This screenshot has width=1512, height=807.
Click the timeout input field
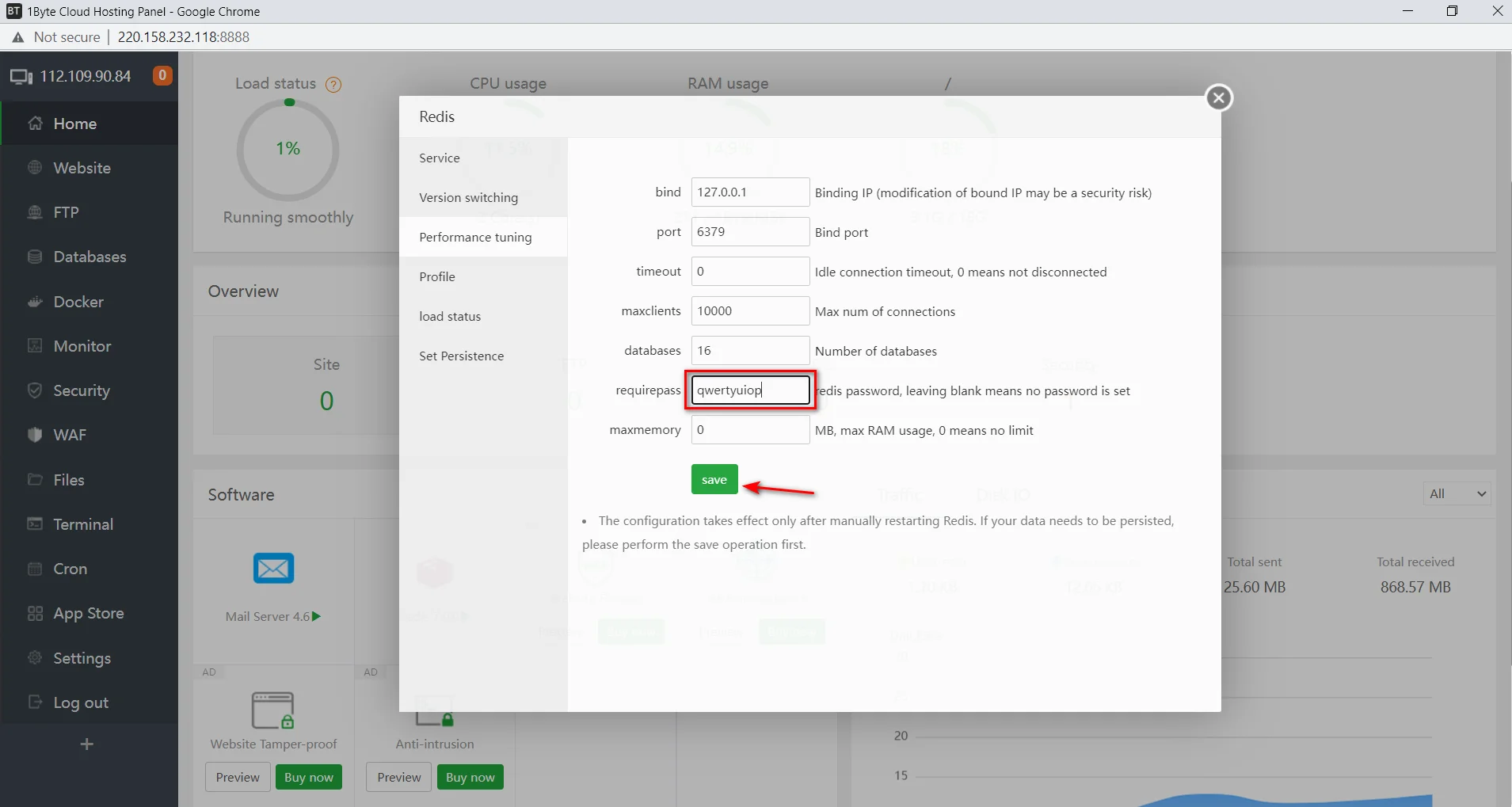(x=750, y=271)
